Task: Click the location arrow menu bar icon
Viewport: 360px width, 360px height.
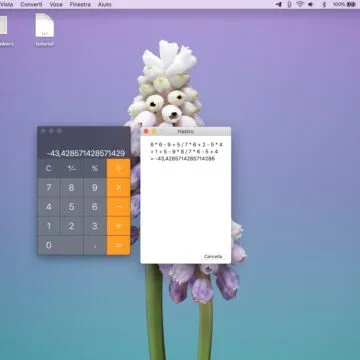Action: (279, 4)
